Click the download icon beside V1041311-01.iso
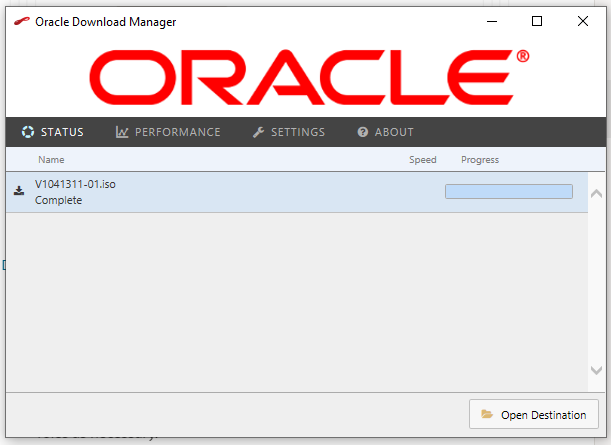 19,191
